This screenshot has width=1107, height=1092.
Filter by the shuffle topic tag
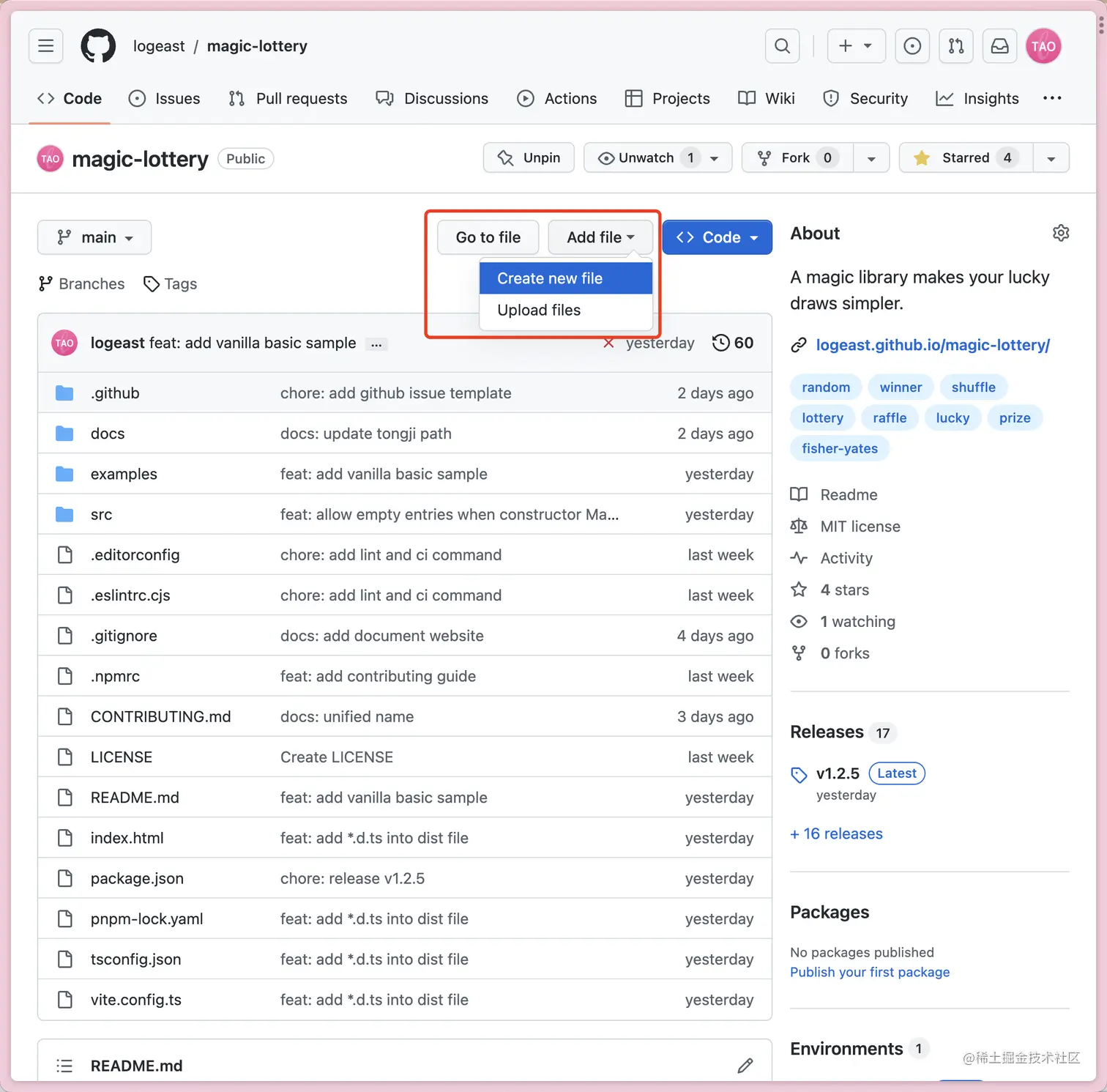coord(974,387)
